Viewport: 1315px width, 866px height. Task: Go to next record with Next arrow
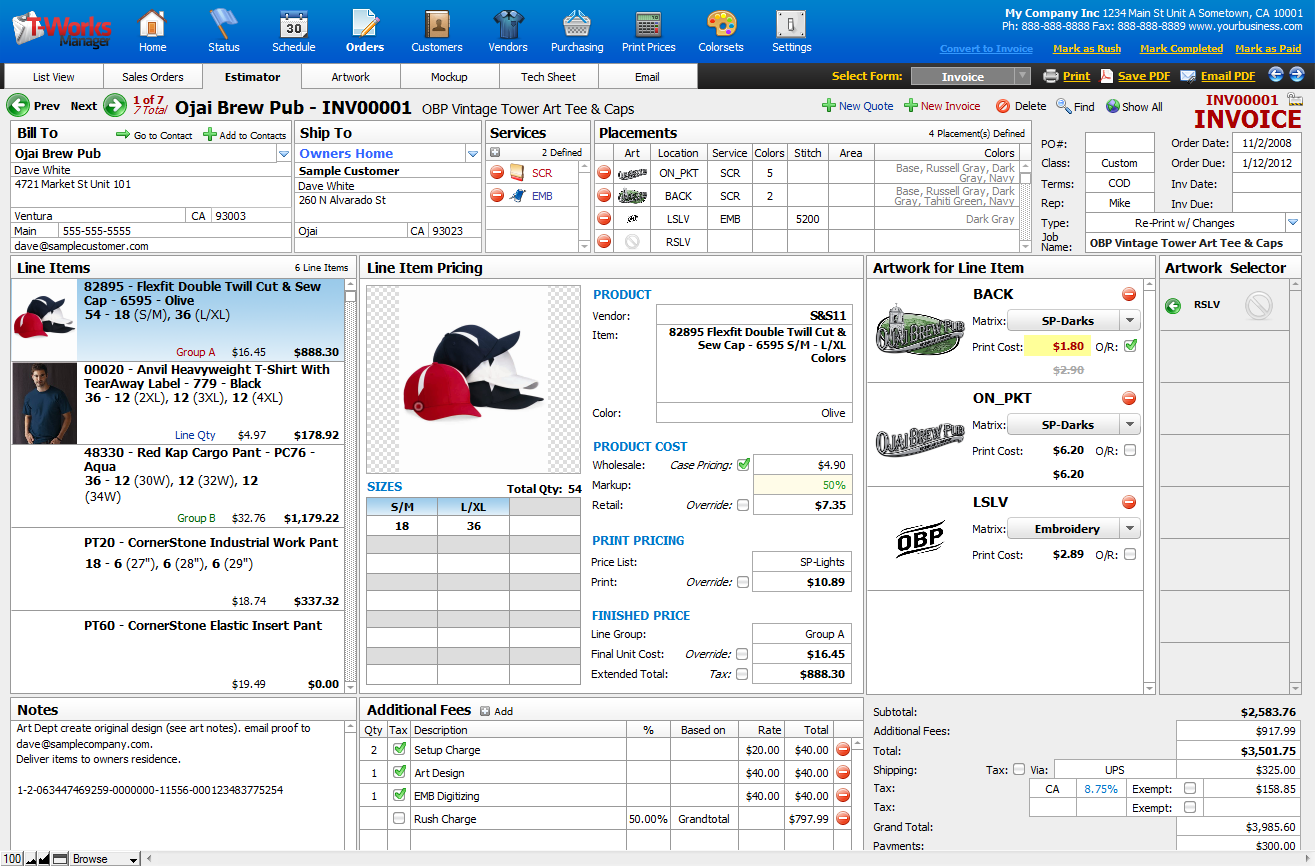click(x=115, y=105)
